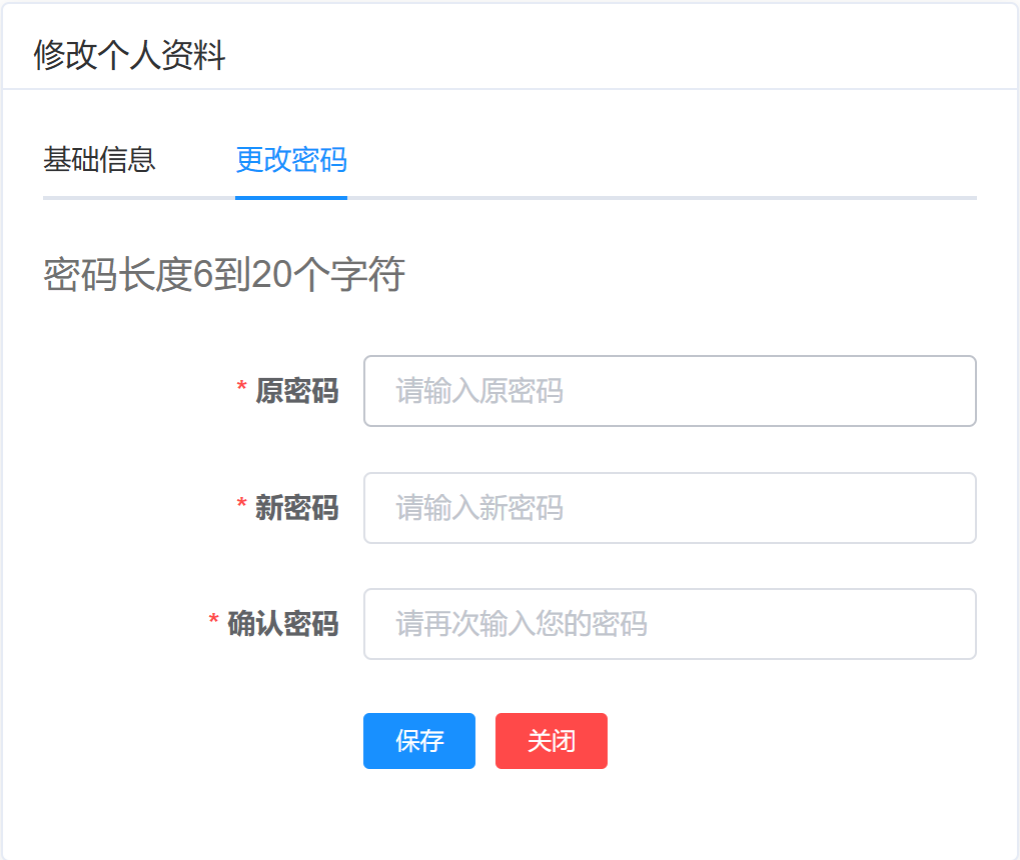Click the 修改个人资料 dialog title
1020x860 pixels.
[x=130, y=55]
